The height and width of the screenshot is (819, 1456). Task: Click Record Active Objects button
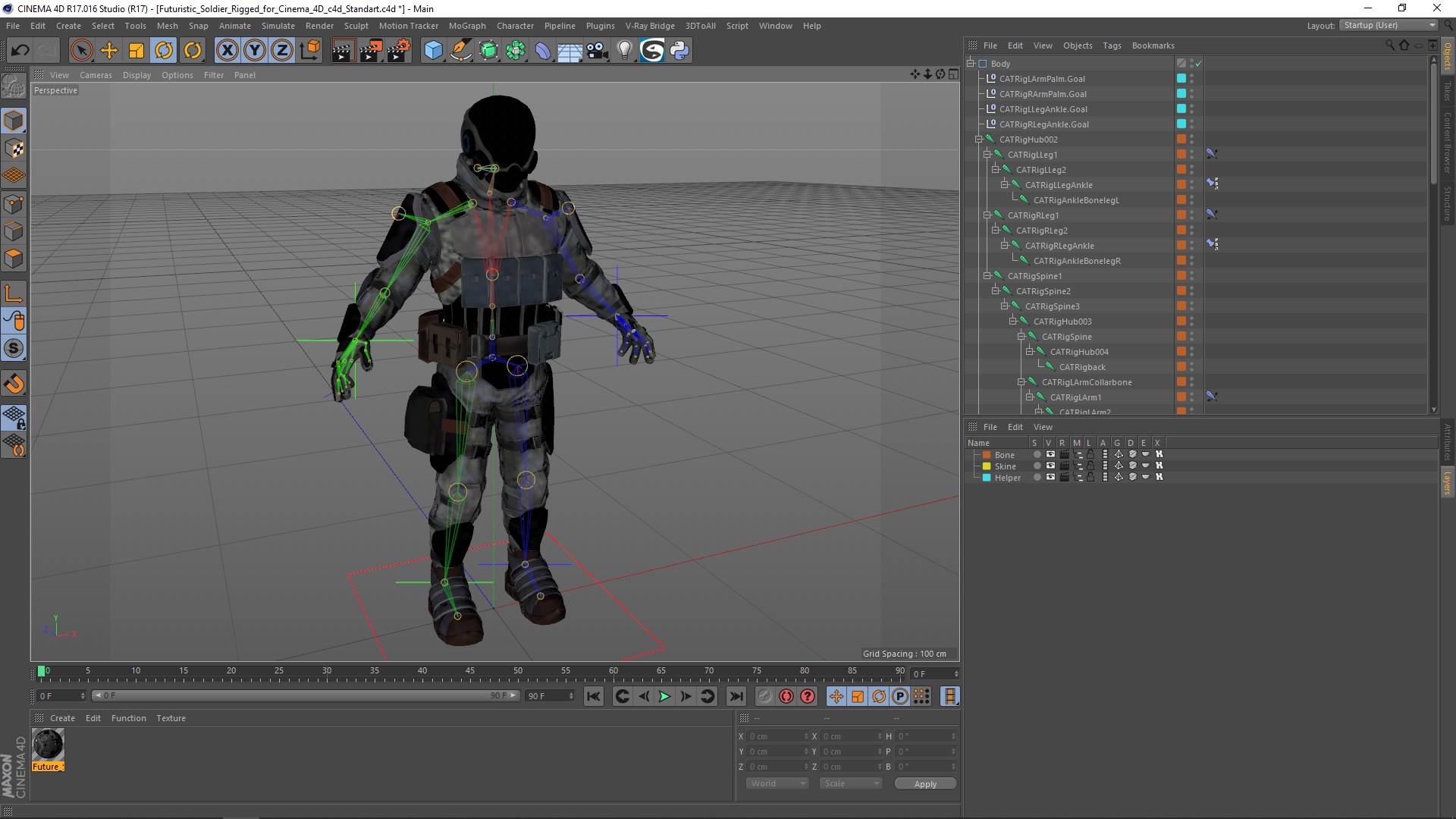(x=765, y=696)
